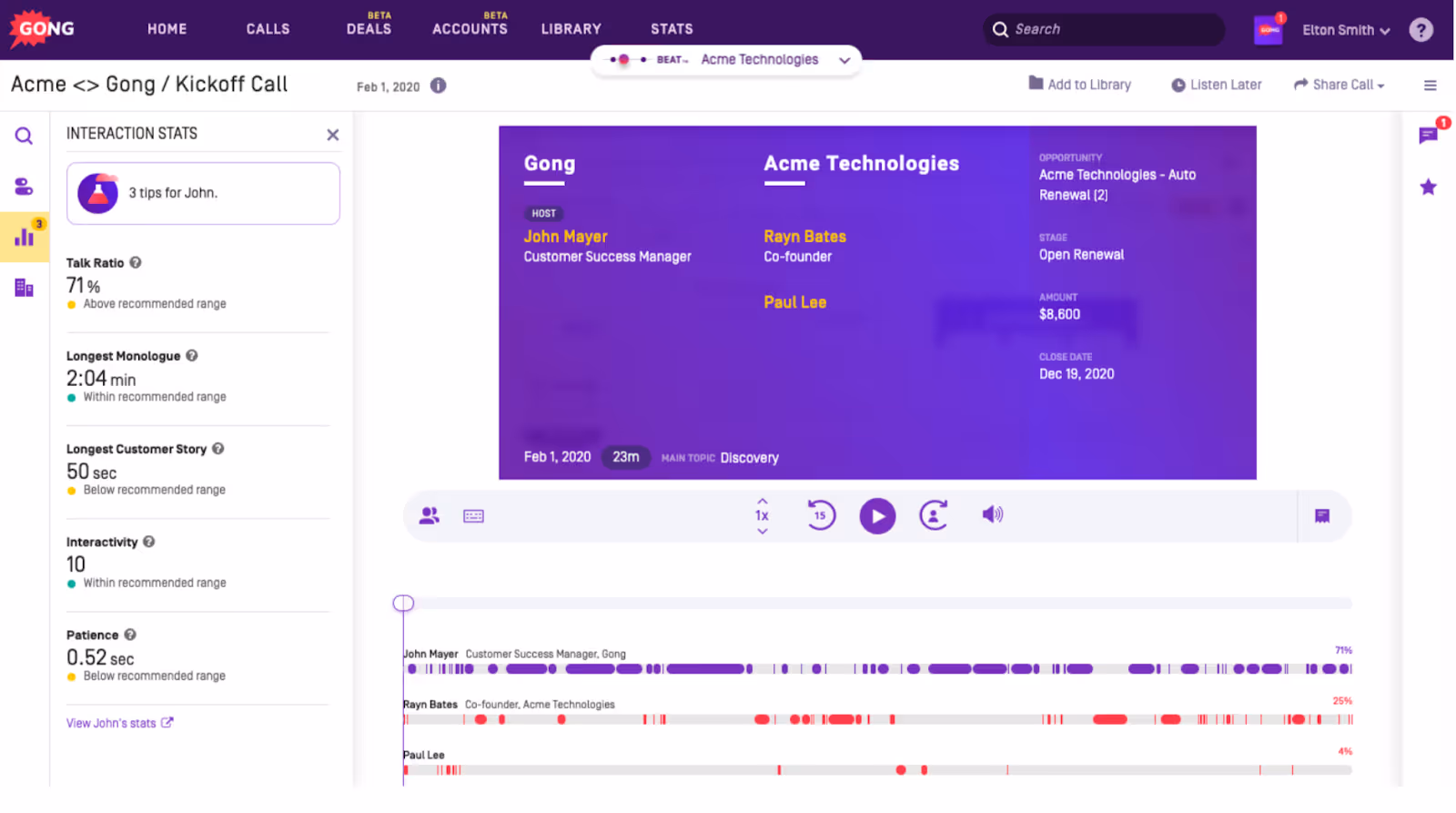Click the $8,600 amount value
1456x813 pixels.
point(1059,314)
